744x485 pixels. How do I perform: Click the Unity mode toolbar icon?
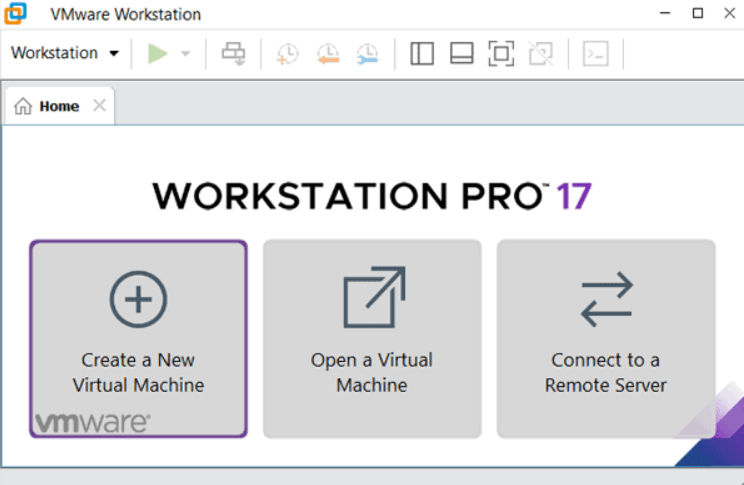coord(541,53)
